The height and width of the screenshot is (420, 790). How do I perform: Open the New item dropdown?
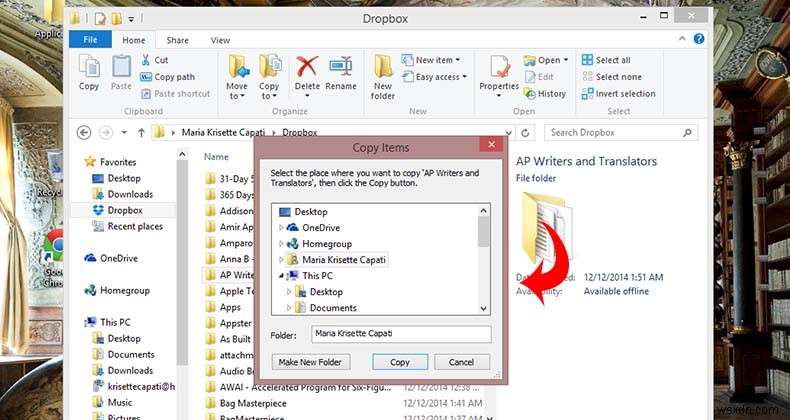pyautogui.click(x=431, y=60)
